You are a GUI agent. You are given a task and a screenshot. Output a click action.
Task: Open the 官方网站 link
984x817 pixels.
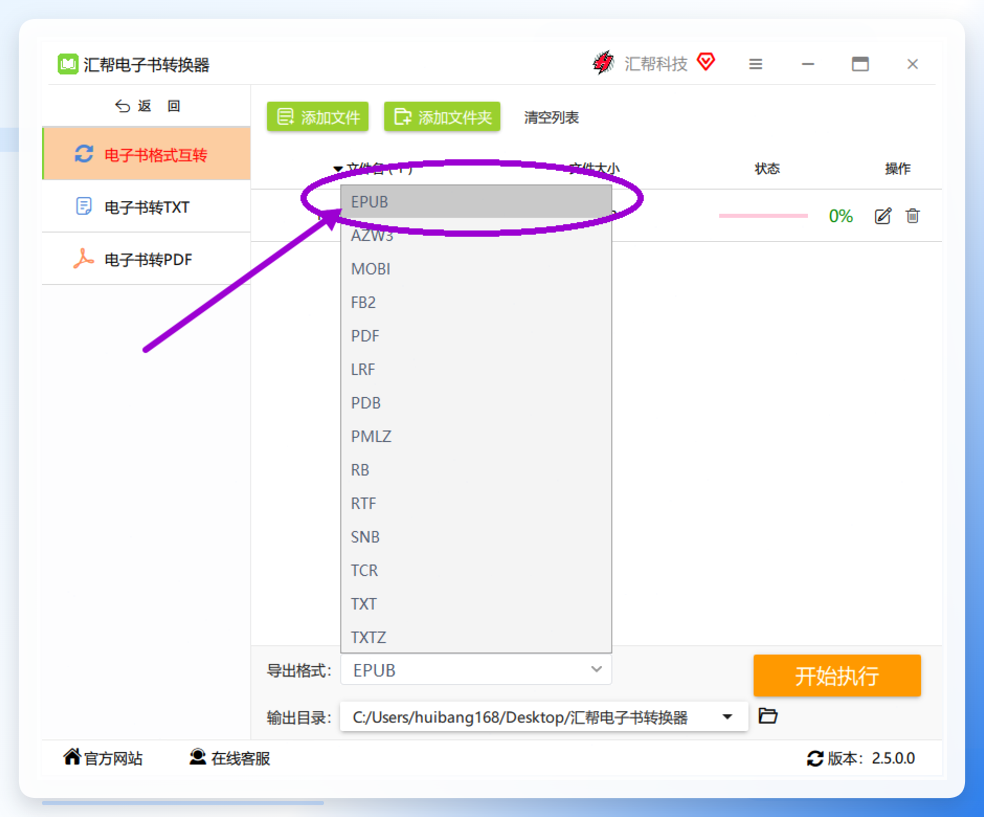pos(103,758)
